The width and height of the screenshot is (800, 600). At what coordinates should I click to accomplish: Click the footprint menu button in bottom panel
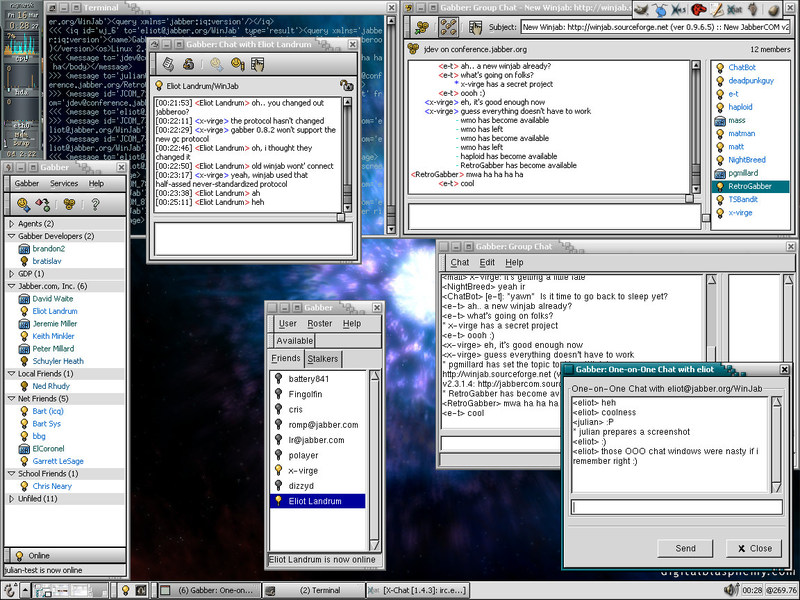pos(9,590)
